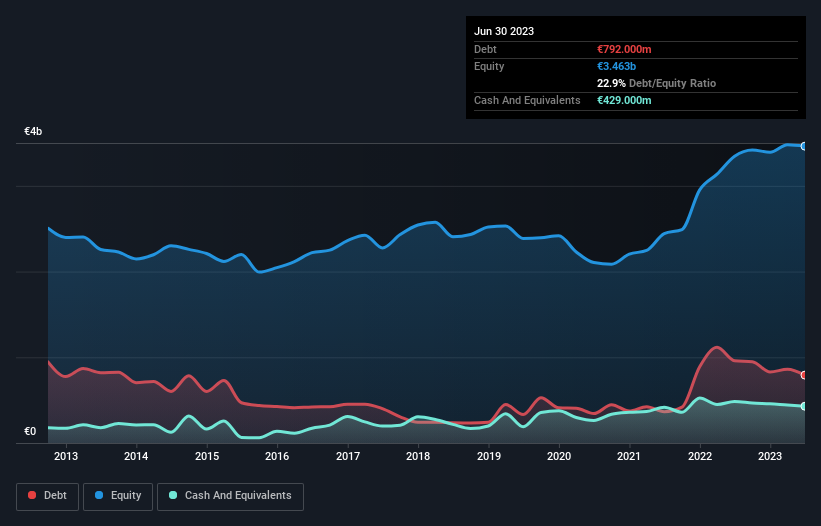The width and height of the screenshot is (821, 526).
Task: Click the 2021 x-axis label
Action: [629, 456]
